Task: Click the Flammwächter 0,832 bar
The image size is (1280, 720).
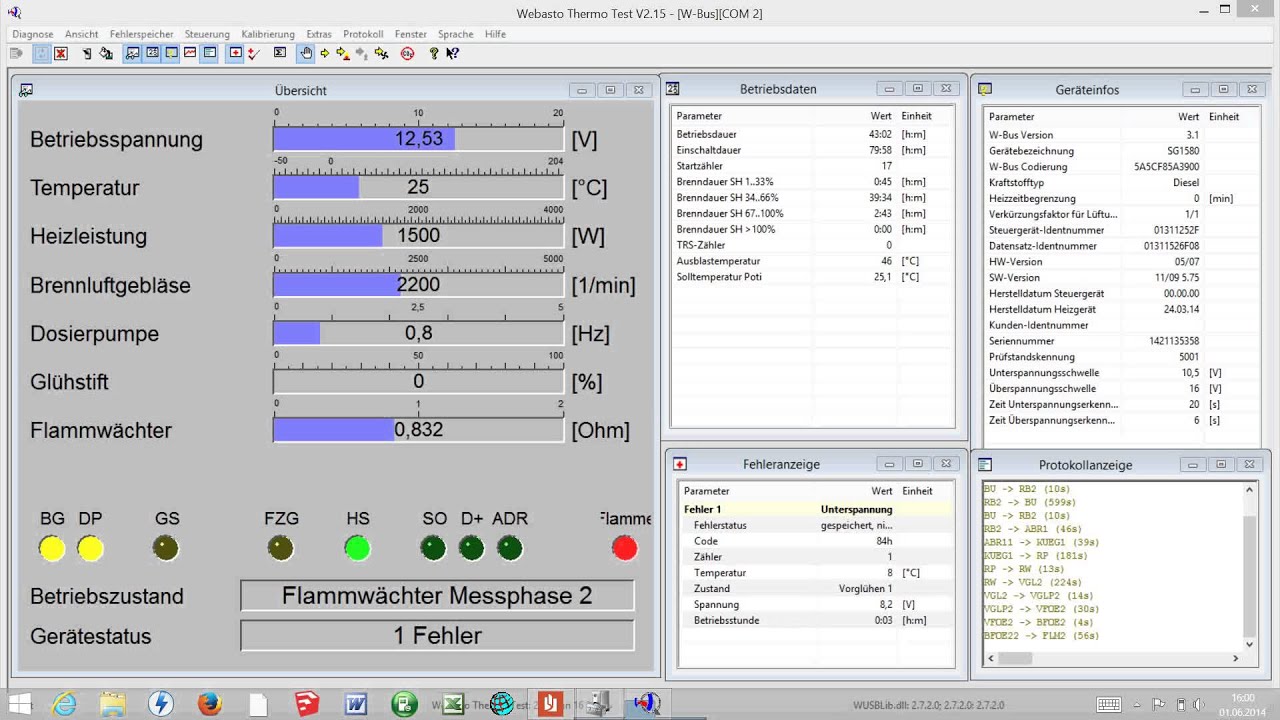Action: 418,430
